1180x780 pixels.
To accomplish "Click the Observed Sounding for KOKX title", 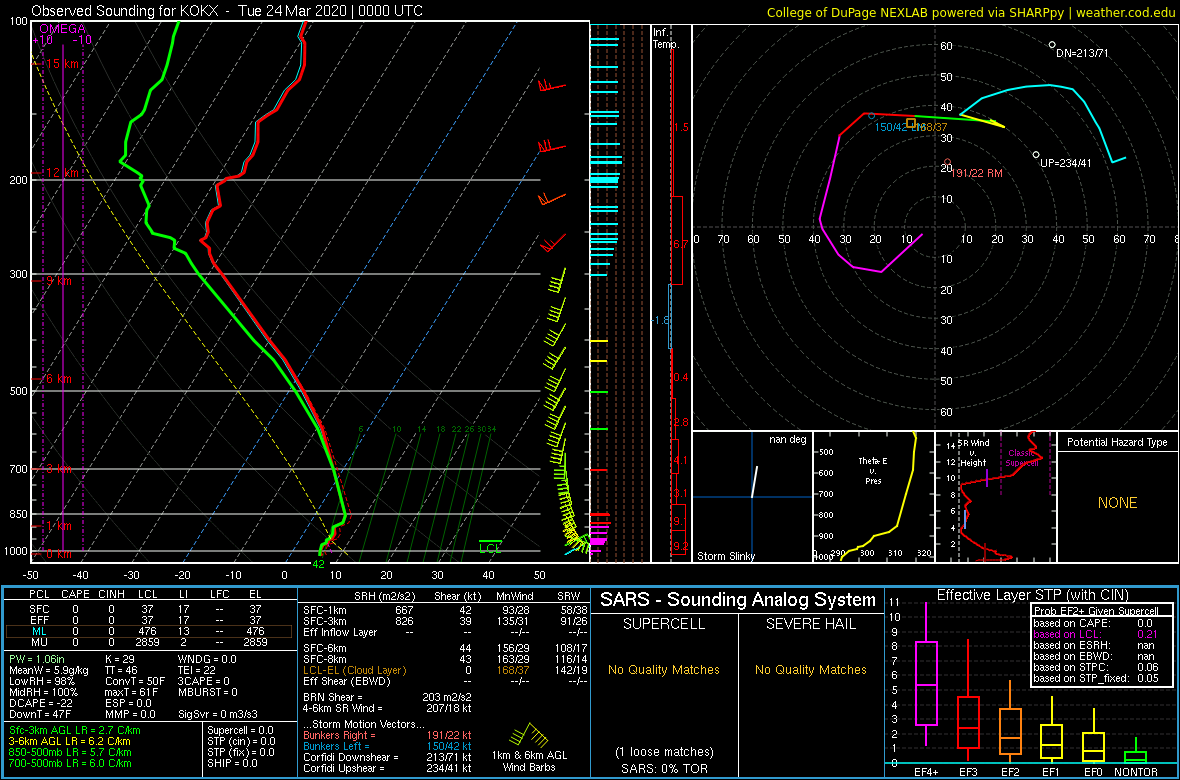I will point(227,11).
